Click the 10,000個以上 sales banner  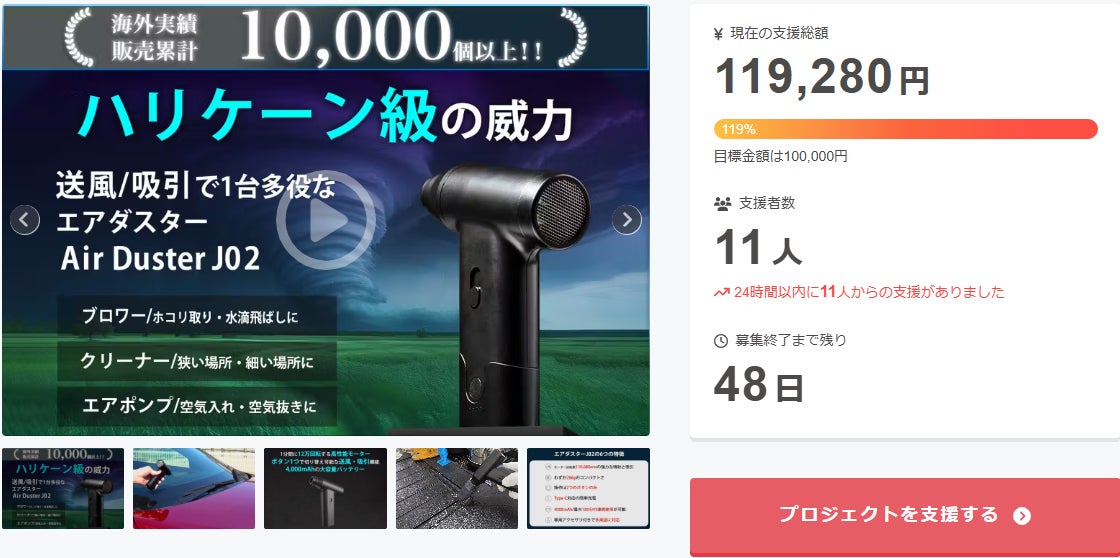click(x=326, y=36)
